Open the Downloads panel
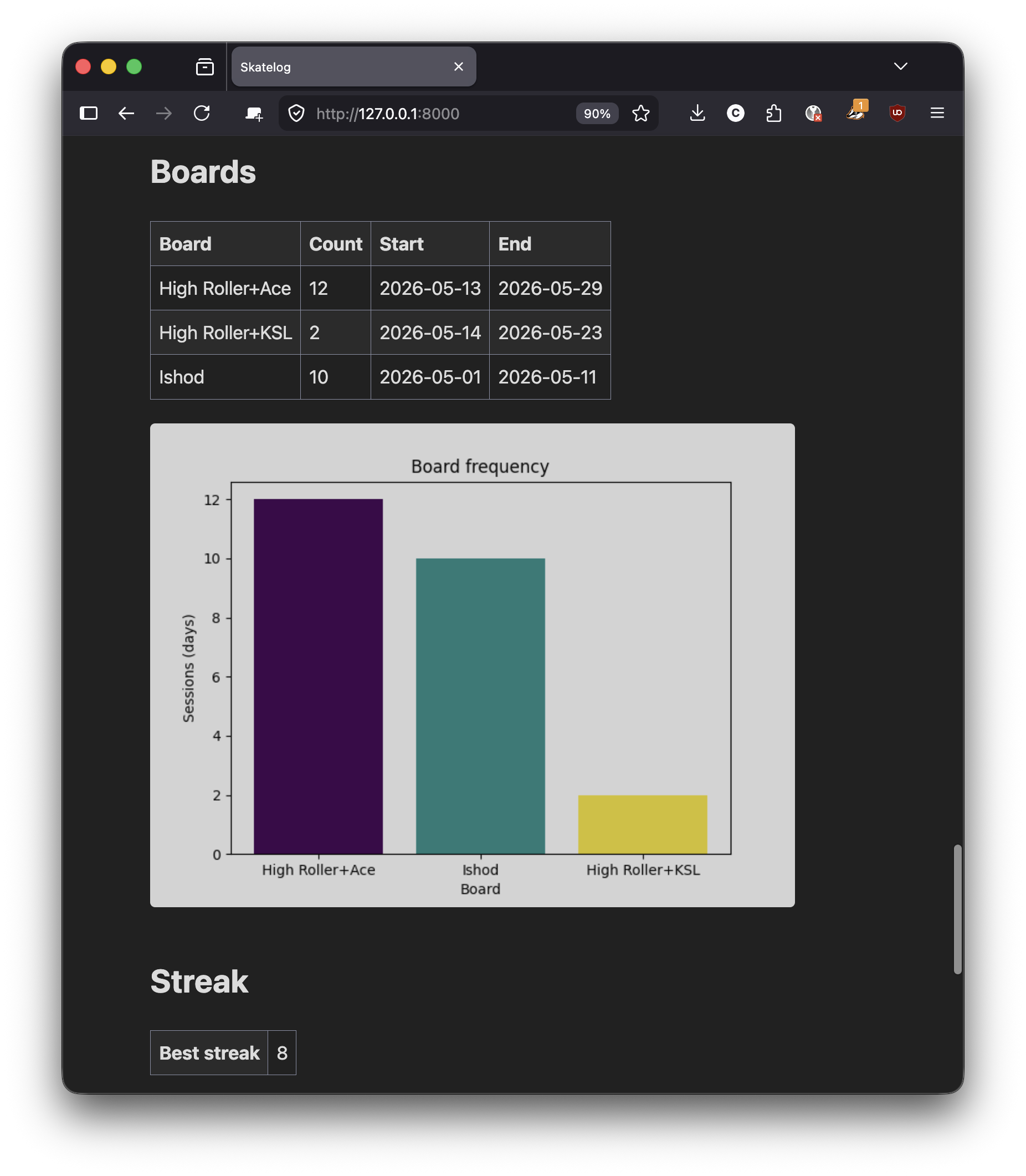The image size is (1026, 1176). click(697, 114)
